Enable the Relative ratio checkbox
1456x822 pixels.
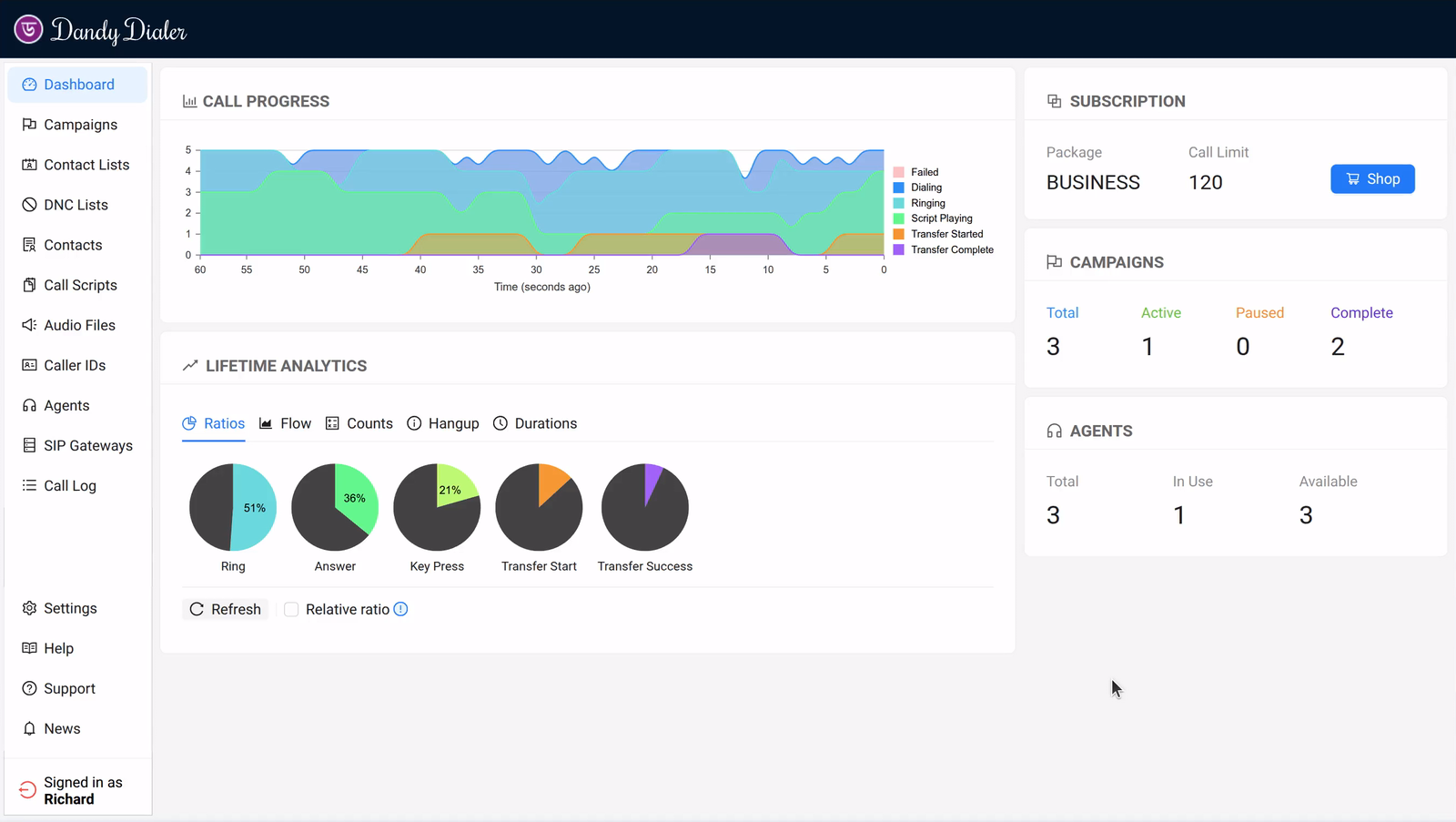[291, 610]
